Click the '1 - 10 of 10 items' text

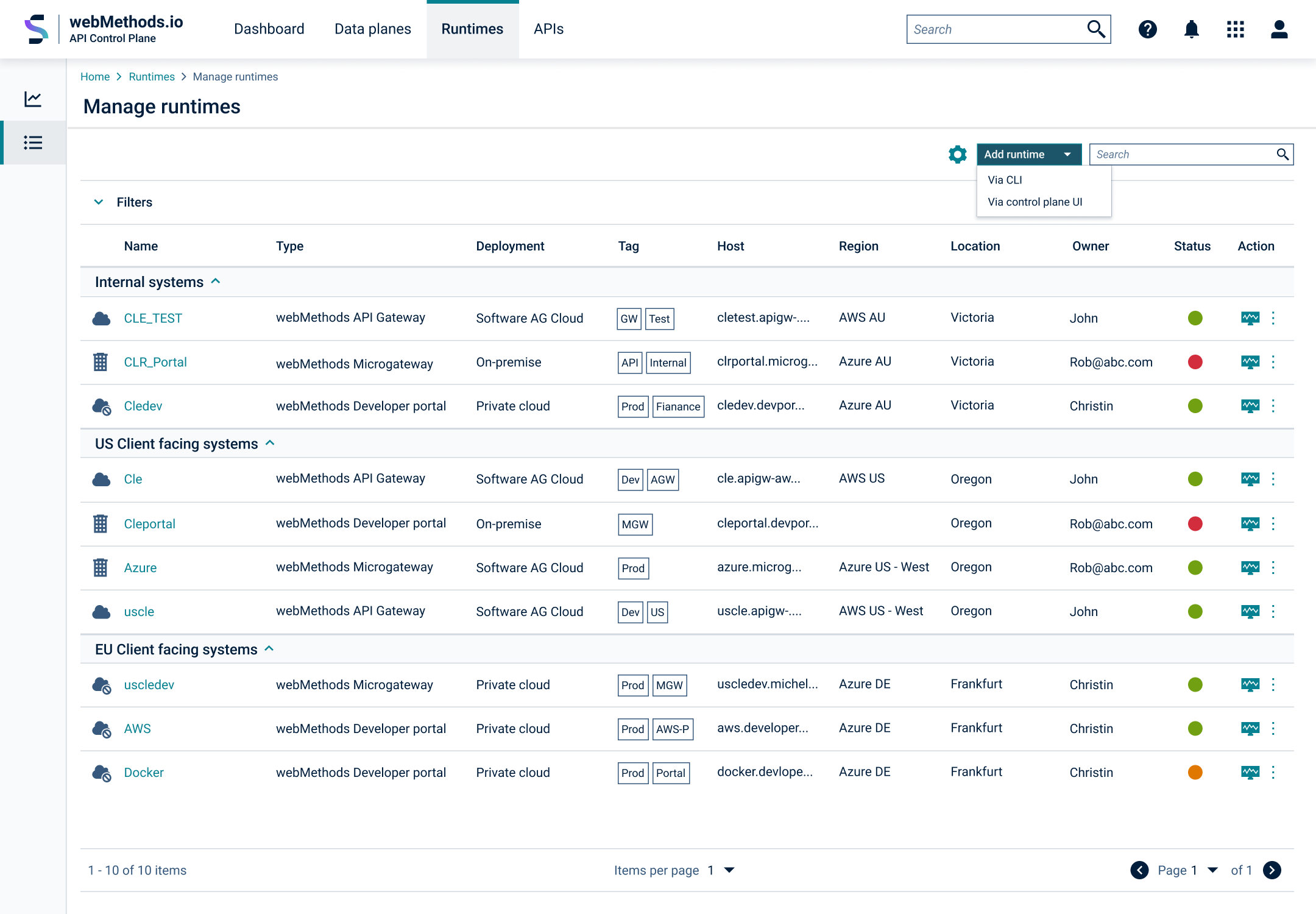pos(137,870)
